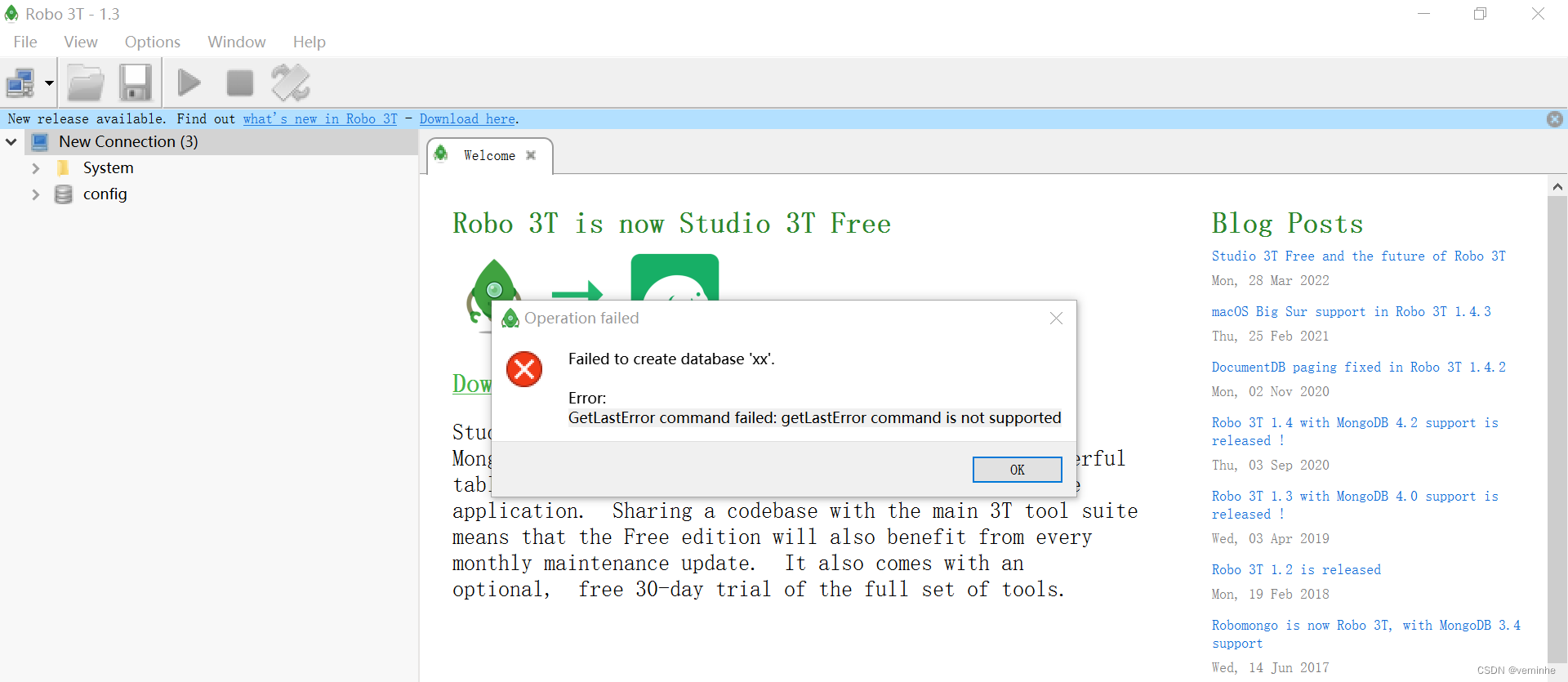Screen dimensions: 1568x682
Task: Click the GetLastError error message text
Action: coord(814,418)
